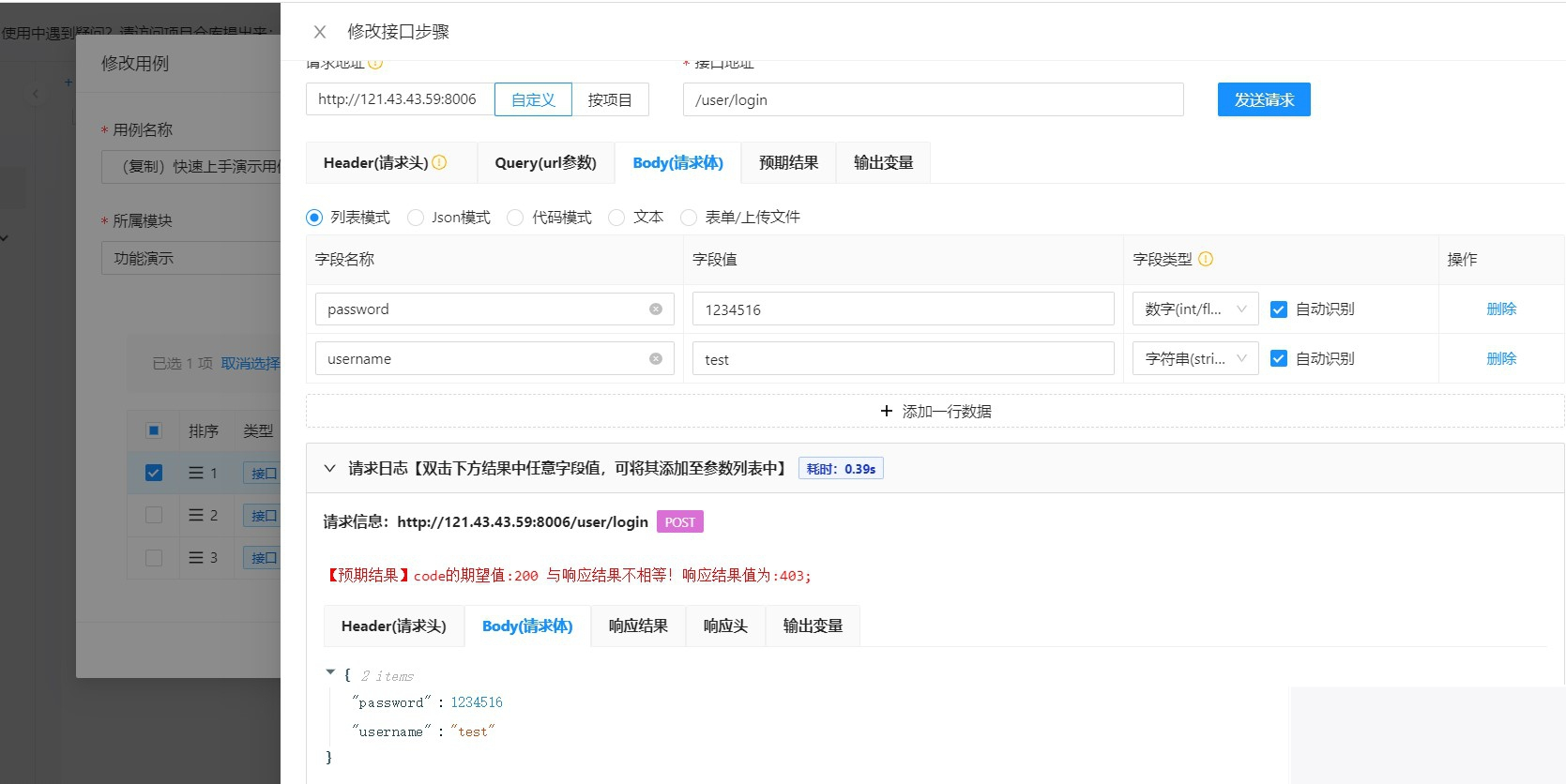
Task: Clear the password field name with its clear icon
Action: point(656,309)
